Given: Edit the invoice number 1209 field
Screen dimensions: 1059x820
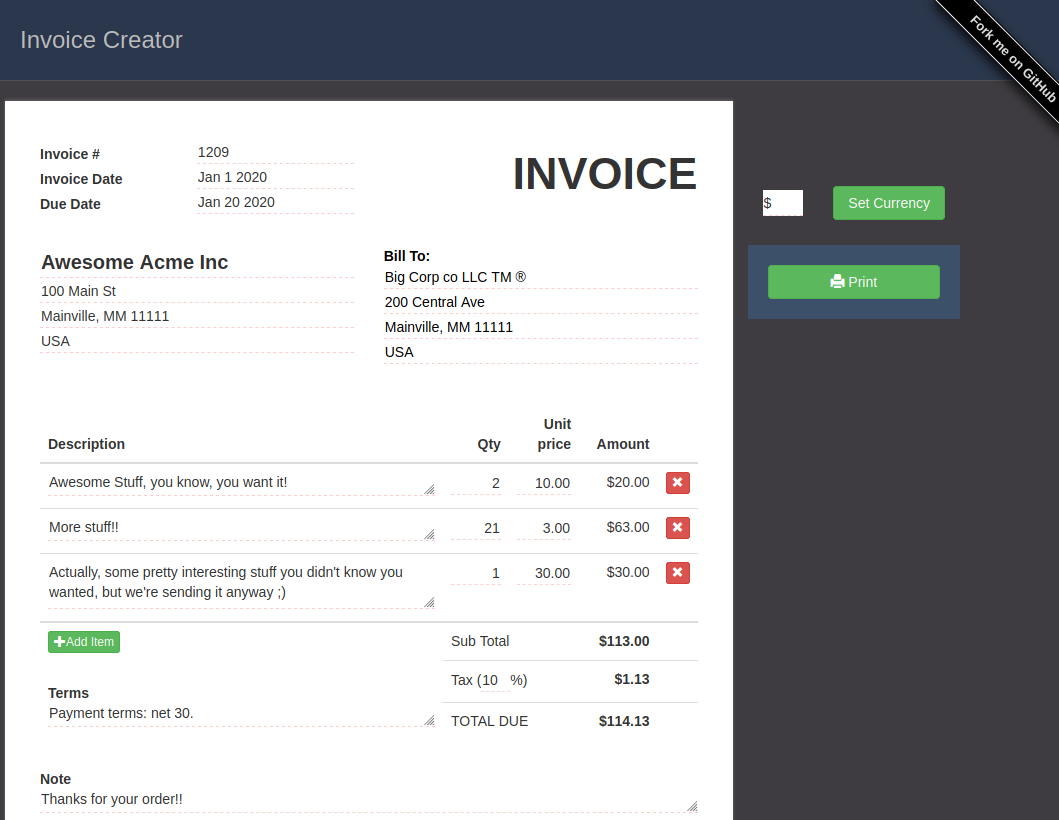Looking at the screenshot, I should [276, 153].
